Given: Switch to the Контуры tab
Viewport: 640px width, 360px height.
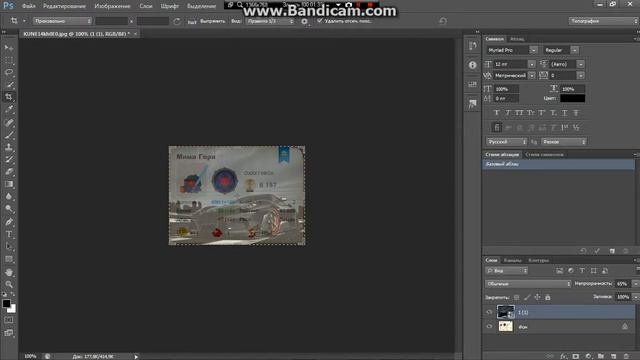Looking at the screenshot, I should pos(538,260).
